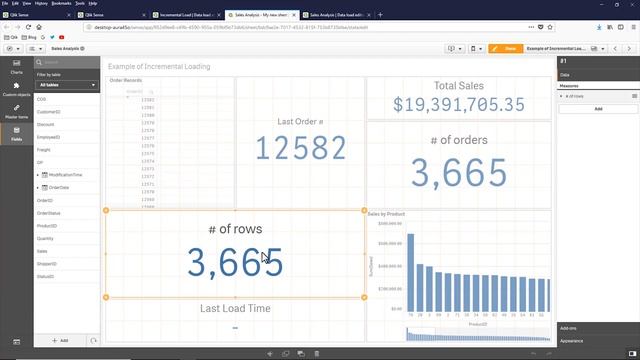Viewport: 640px width, 360px height.
Task: Open the device preview dropdown
Action: (476, 49)
